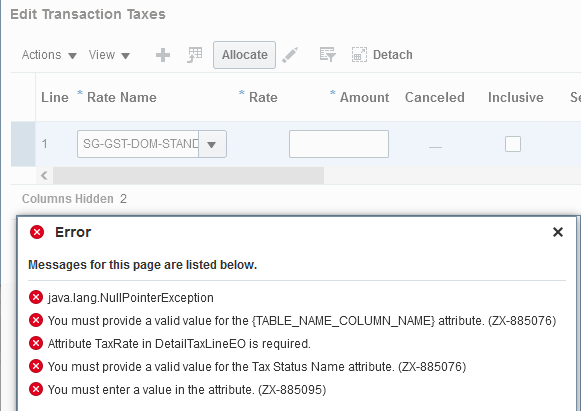Click the horizontal scrollbar left arrow
The width and height of the screenshot is (581, 411).
(44, 175)
